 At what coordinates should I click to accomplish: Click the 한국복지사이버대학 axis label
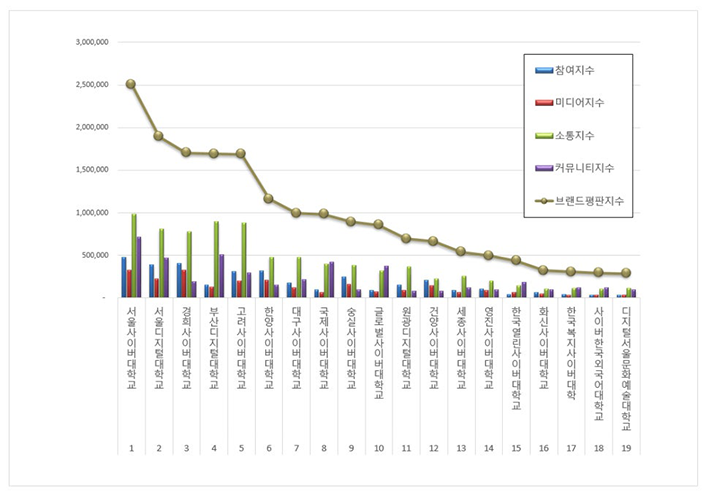tap(571, 353)
